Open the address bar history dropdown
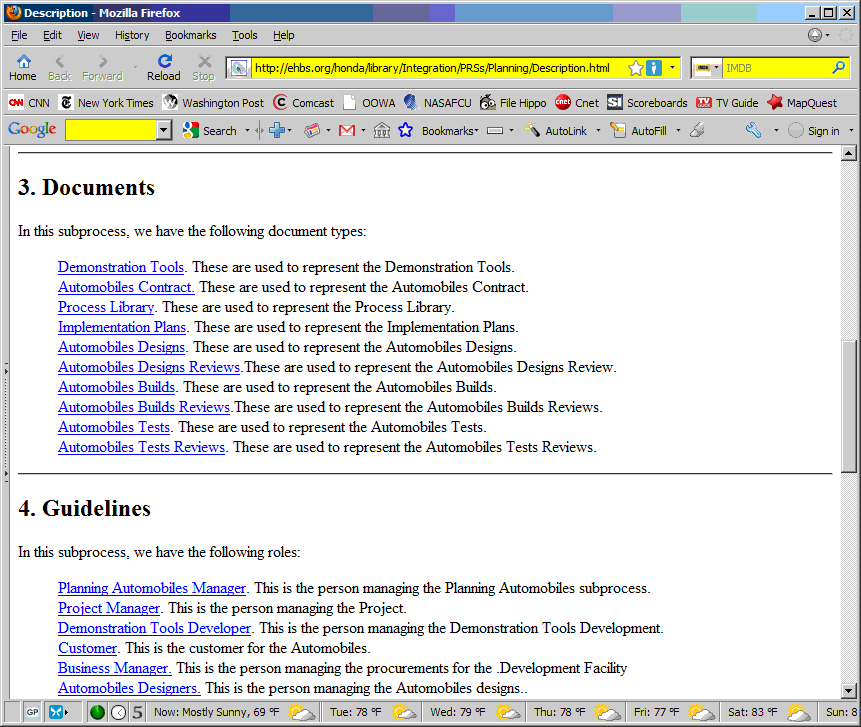Viewport: 861px width, 727px height. [x=672, y=68]
